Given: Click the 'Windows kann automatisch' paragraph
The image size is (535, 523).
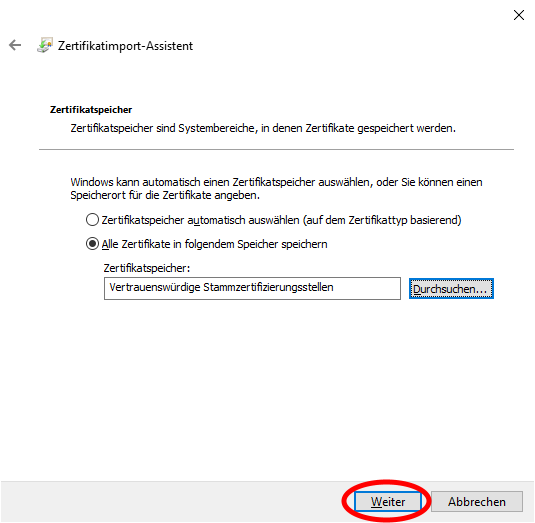Looking at the screenshot, I should [x=276, y=188].
